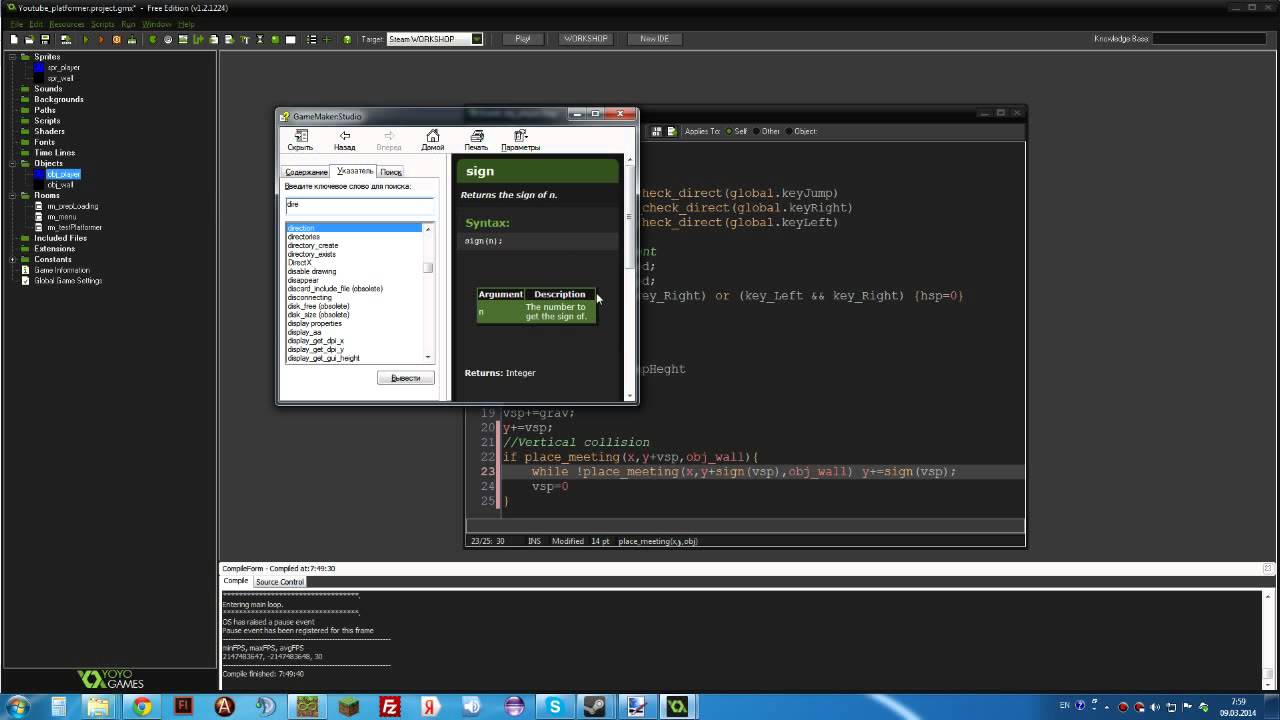Collapse the Sprites folder in tree
This screenshot has width=1280, height=720.
tap(13, 57)
